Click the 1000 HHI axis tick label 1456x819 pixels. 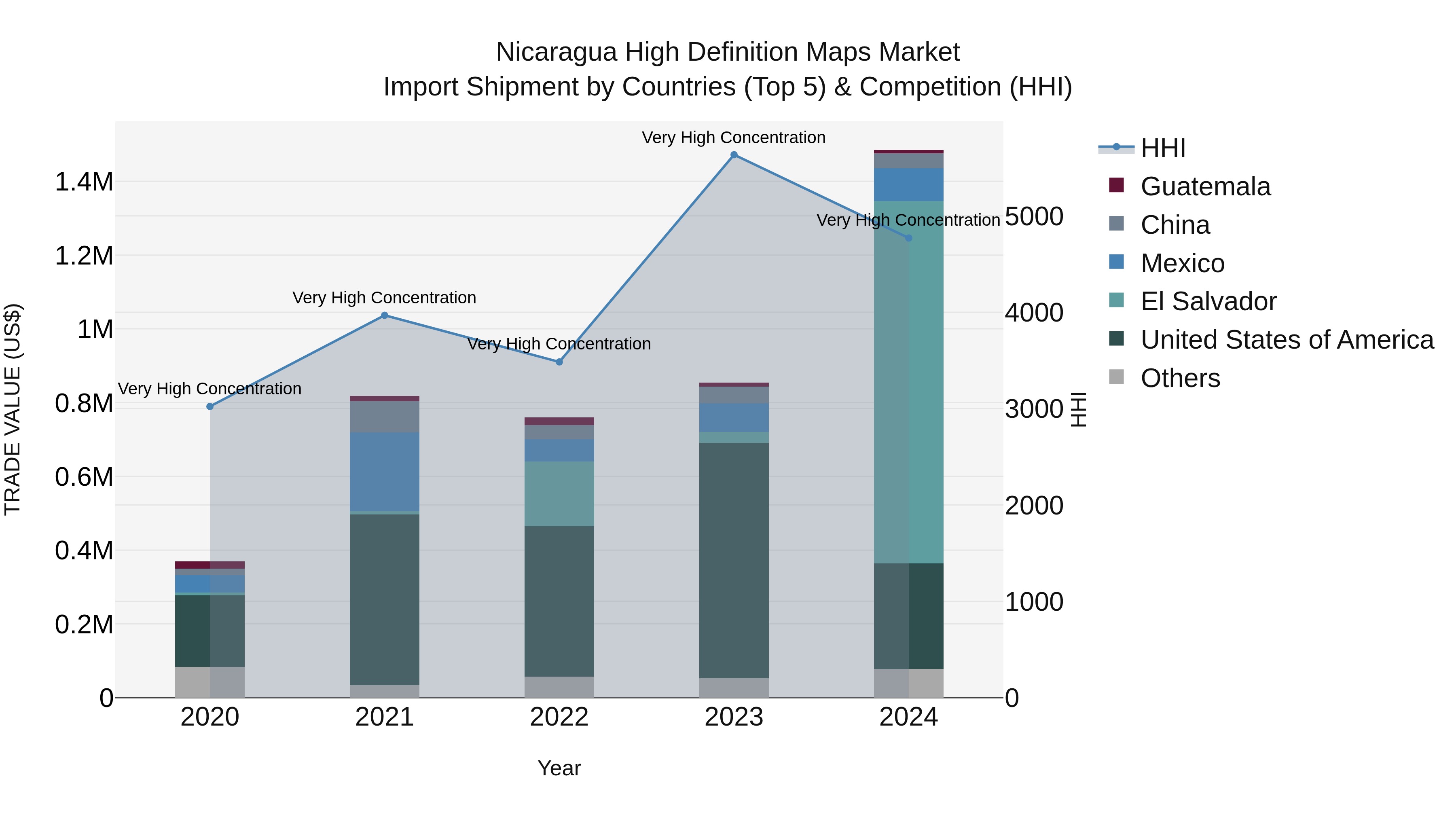tap(1034, 602)
